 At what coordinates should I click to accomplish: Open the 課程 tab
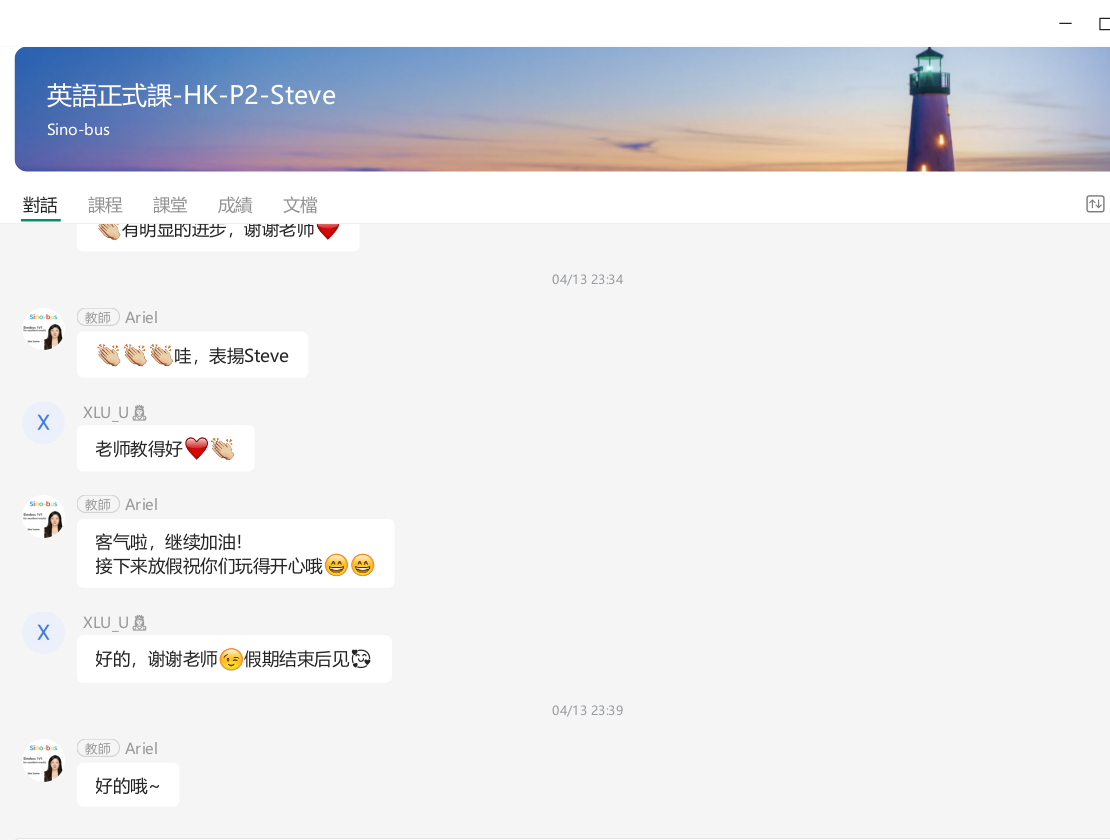tap(105, 205)
